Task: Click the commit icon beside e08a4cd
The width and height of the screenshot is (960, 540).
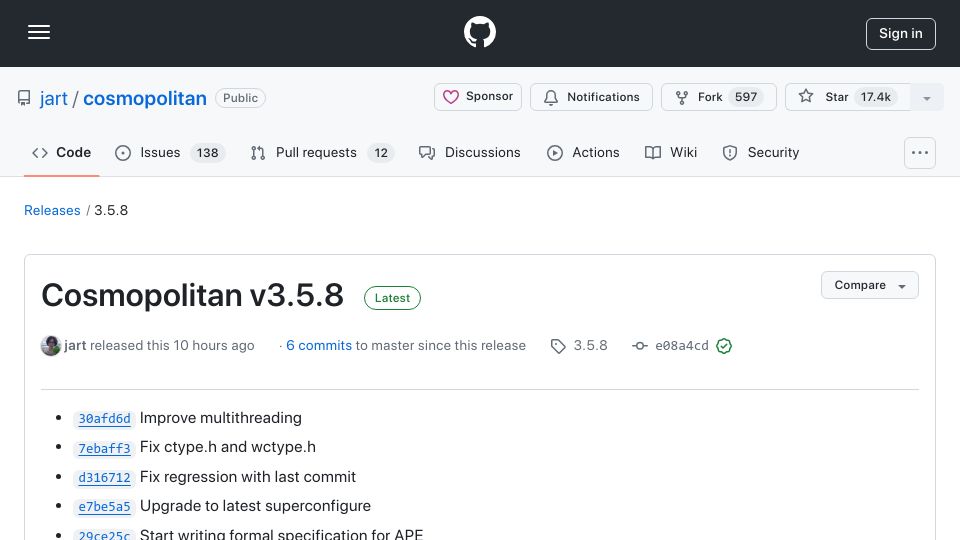Action: tap(640, 346)
